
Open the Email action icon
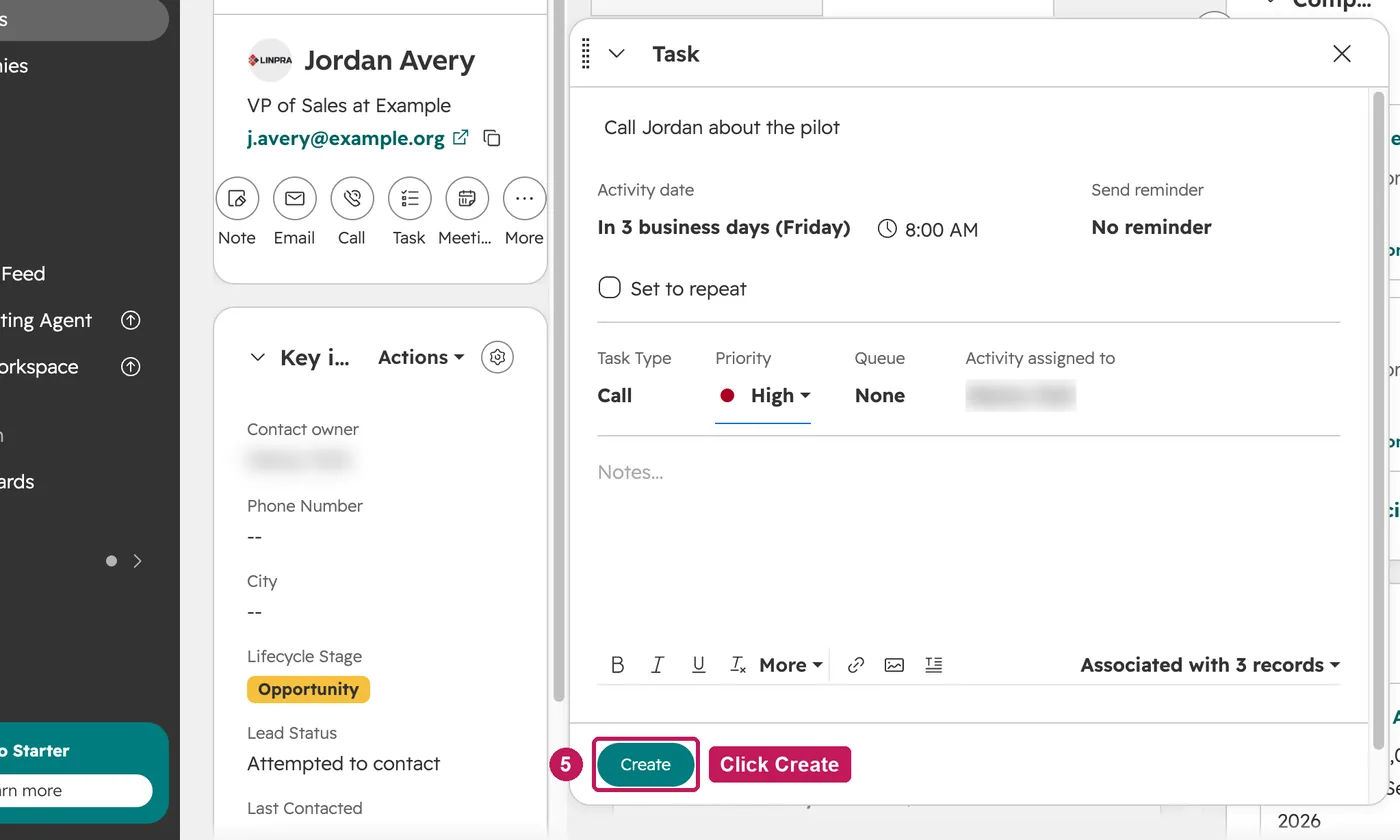point(294,199)
